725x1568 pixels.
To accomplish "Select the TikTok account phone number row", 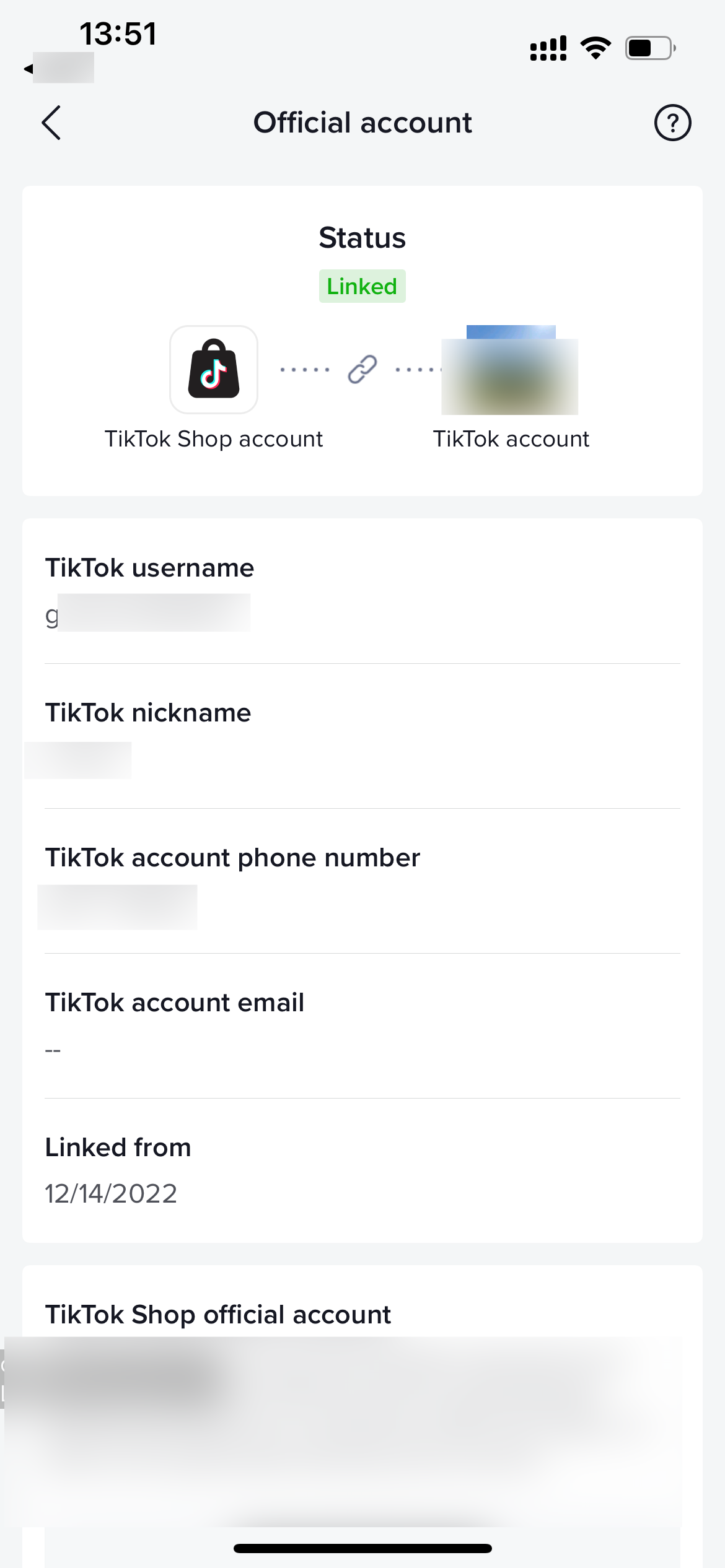I will pos(362,881).
